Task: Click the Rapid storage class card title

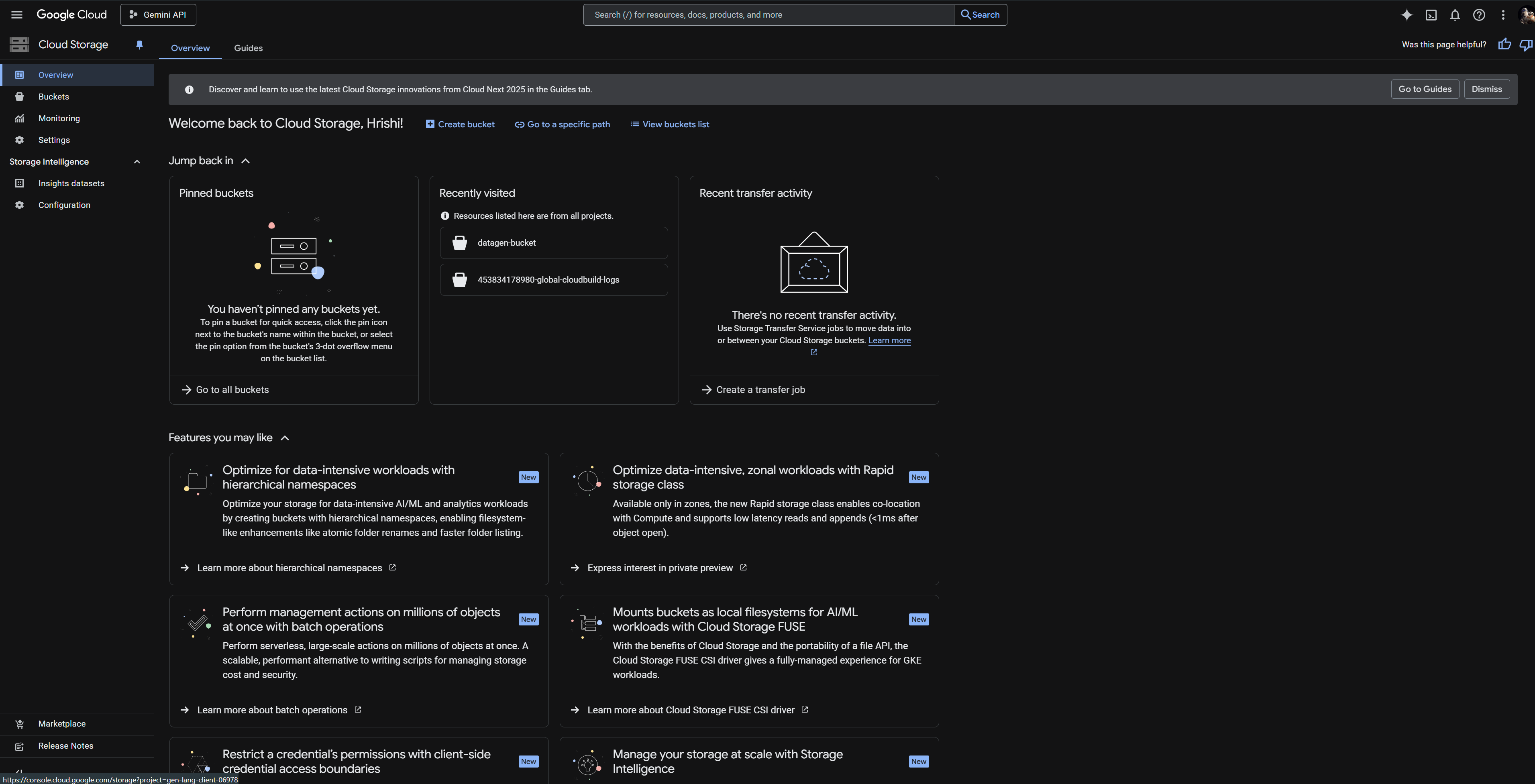Action: pyautogui.click(x=753, y=477)
